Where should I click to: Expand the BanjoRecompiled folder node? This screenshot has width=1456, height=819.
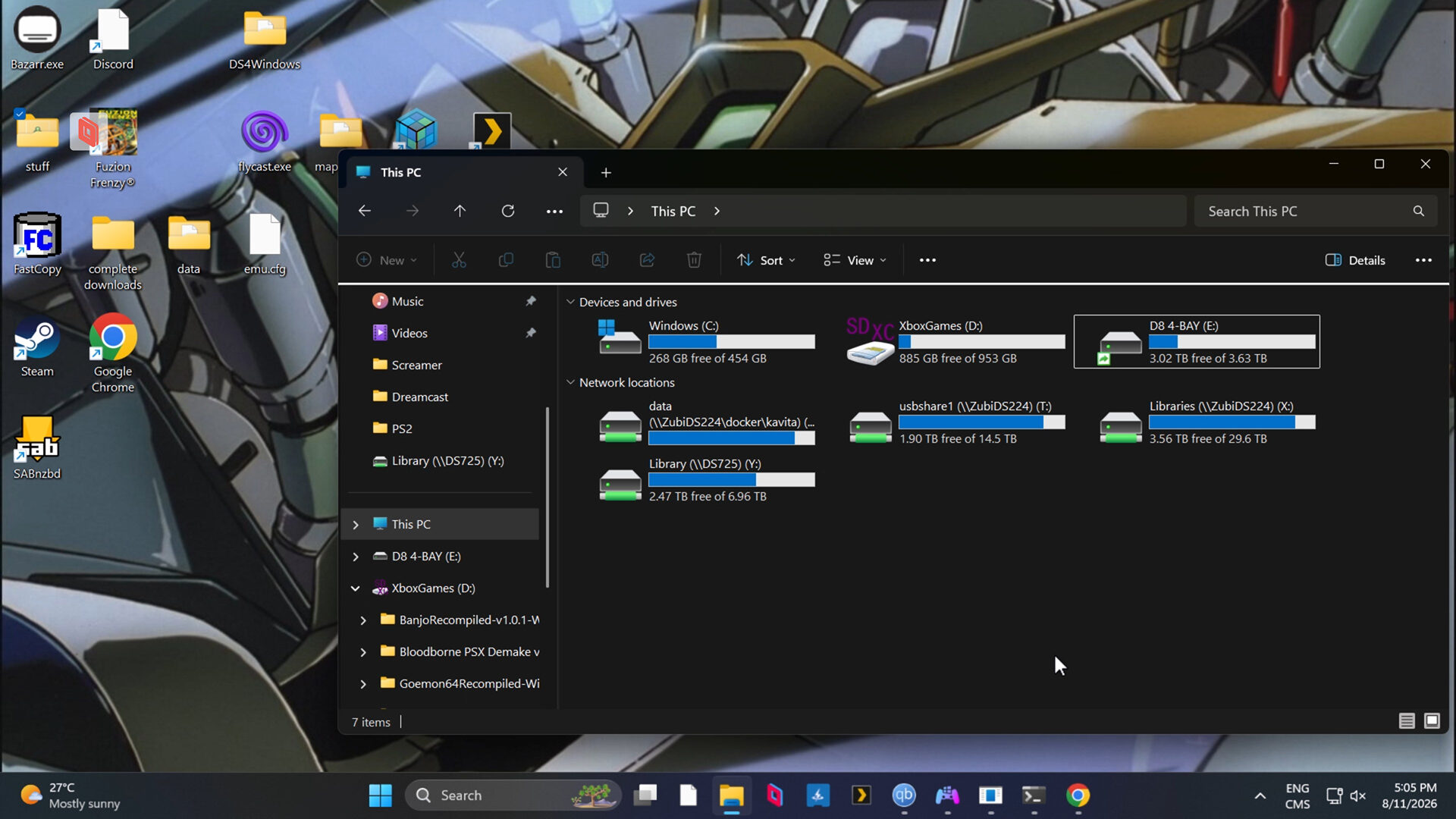[363, 620]
